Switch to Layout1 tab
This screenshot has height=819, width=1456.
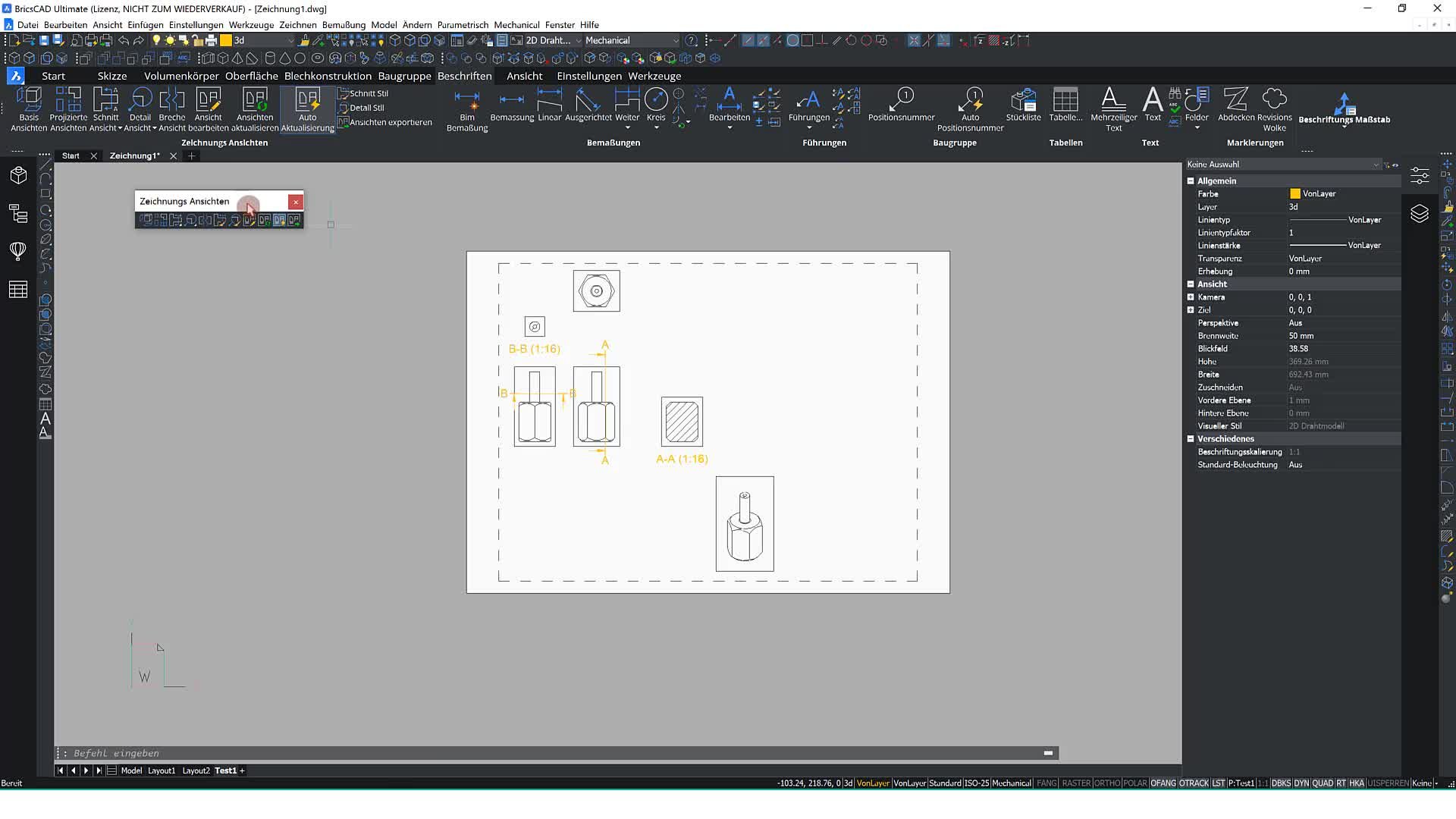(x=161, y=770)
